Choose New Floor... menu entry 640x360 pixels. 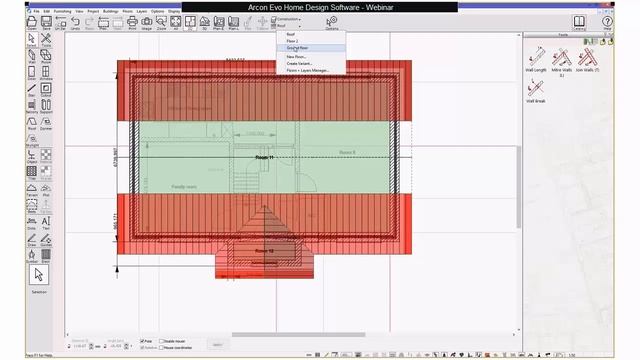(311, 57)
